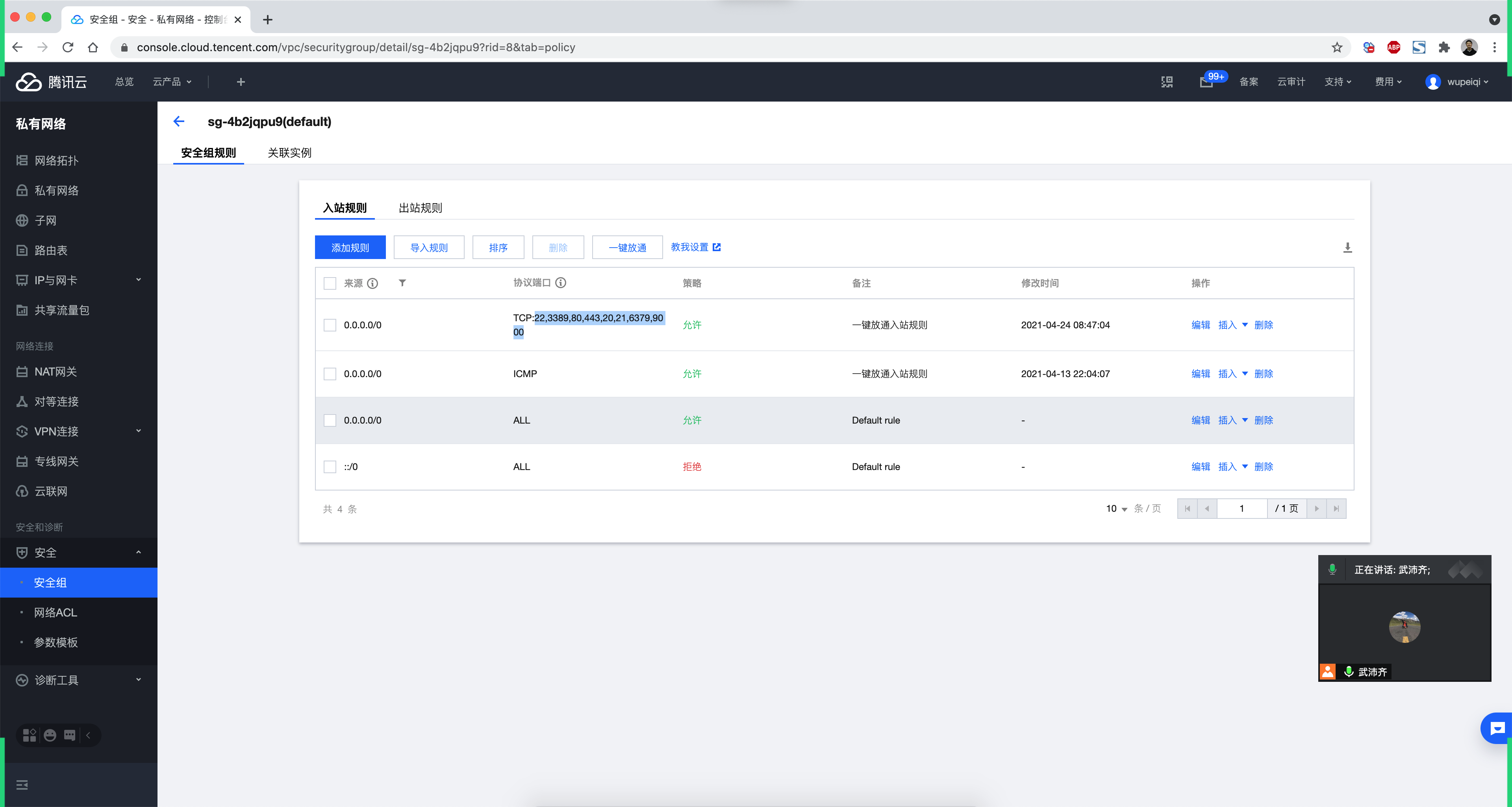
Task: Open the floating customer service chat icon
Action: coord(1497,728)
